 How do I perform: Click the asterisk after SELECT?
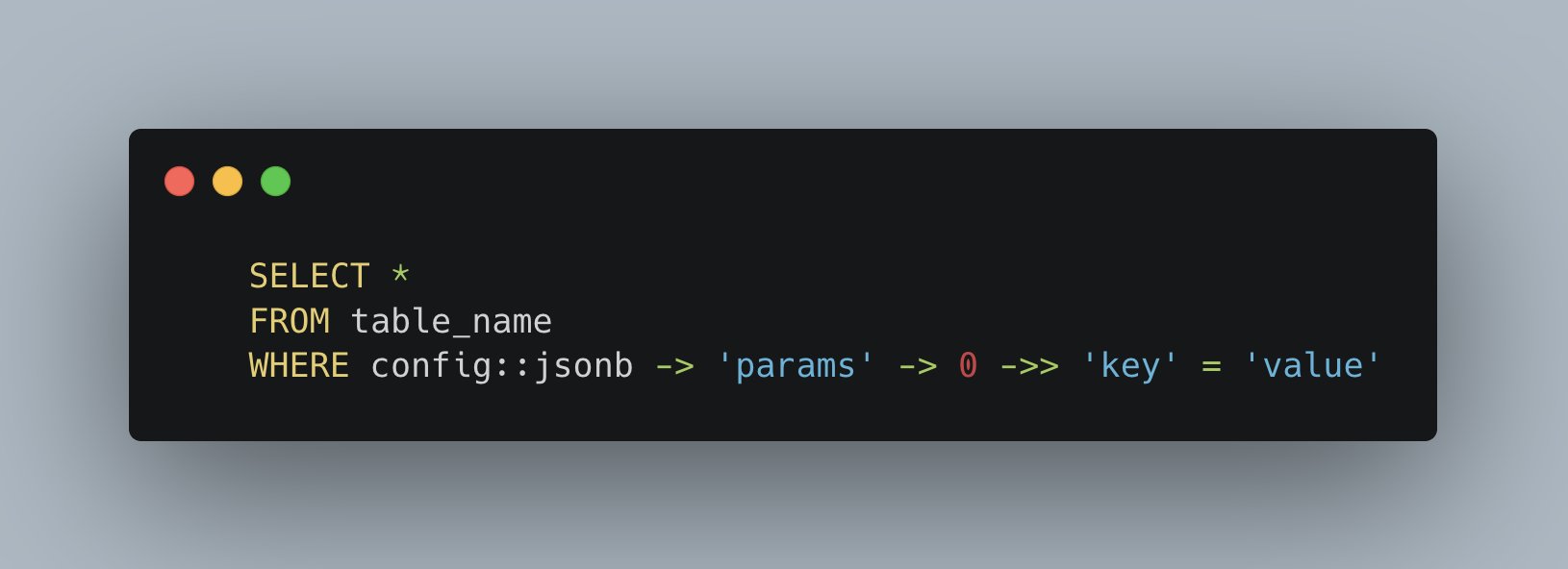tap(401, 274)
